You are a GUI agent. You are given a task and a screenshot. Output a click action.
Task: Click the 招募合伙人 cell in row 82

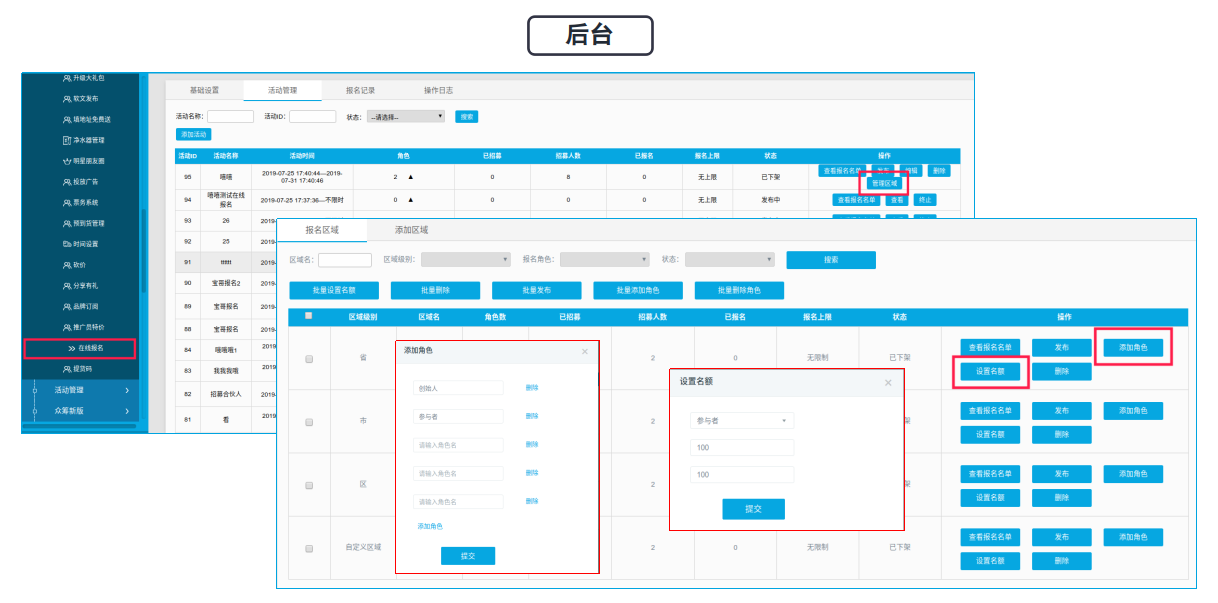[x=226, y=393]
